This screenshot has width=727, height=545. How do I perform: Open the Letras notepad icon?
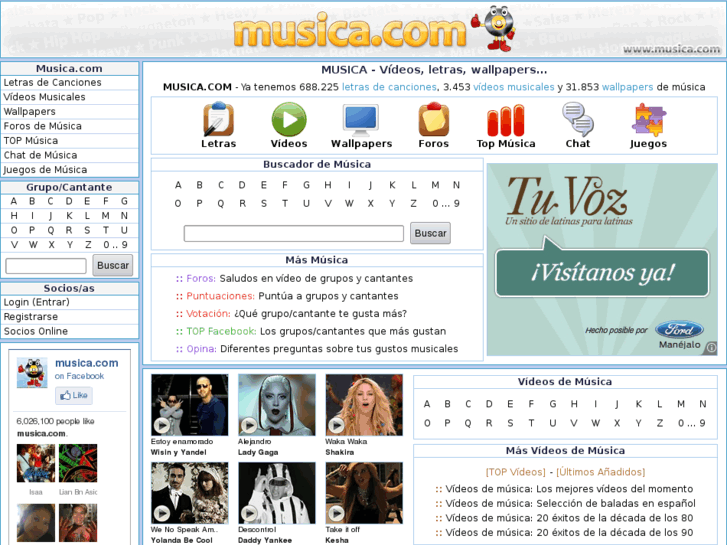point(218,119)
